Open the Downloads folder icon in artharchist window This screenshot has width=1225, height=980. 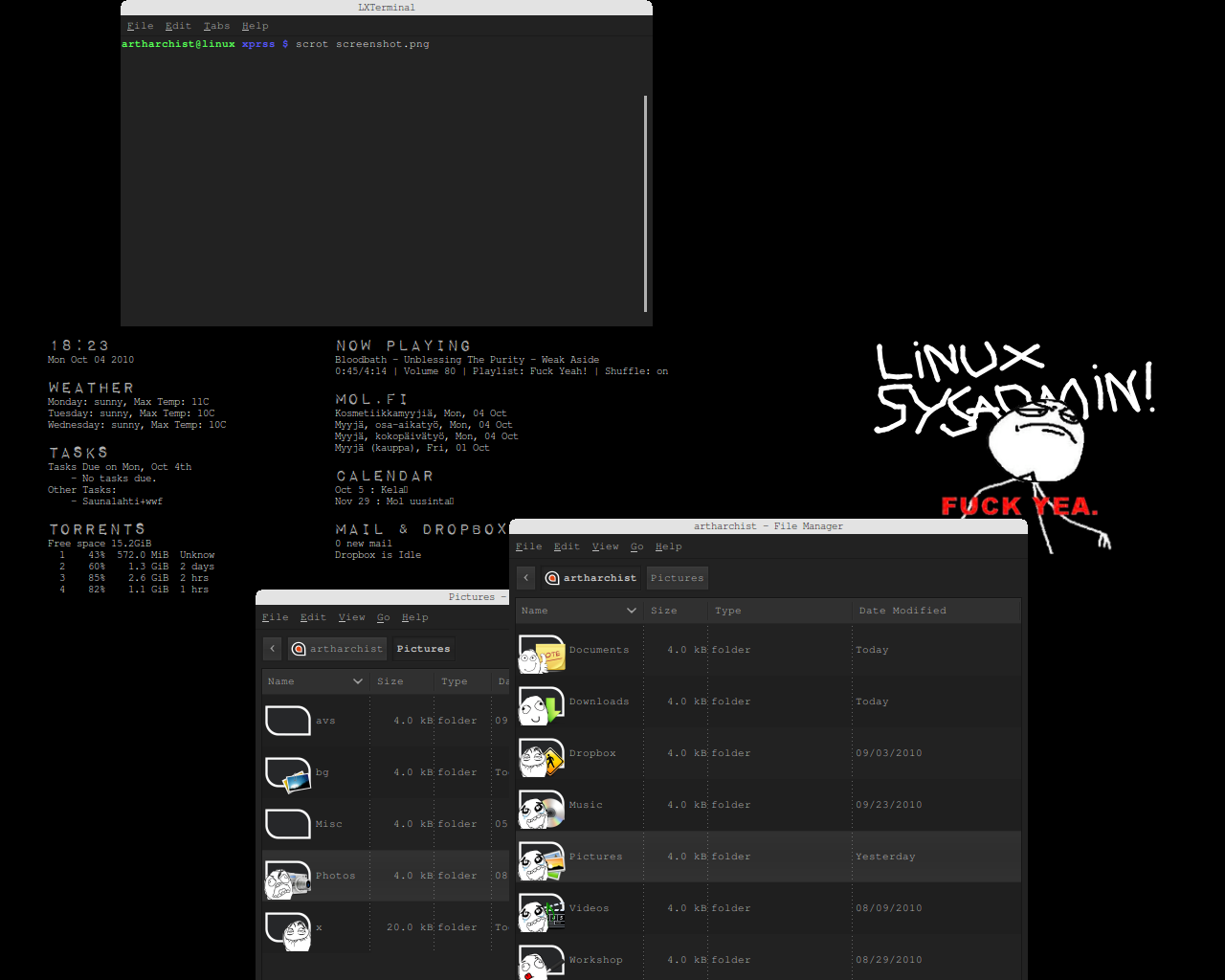pos(542,705)
